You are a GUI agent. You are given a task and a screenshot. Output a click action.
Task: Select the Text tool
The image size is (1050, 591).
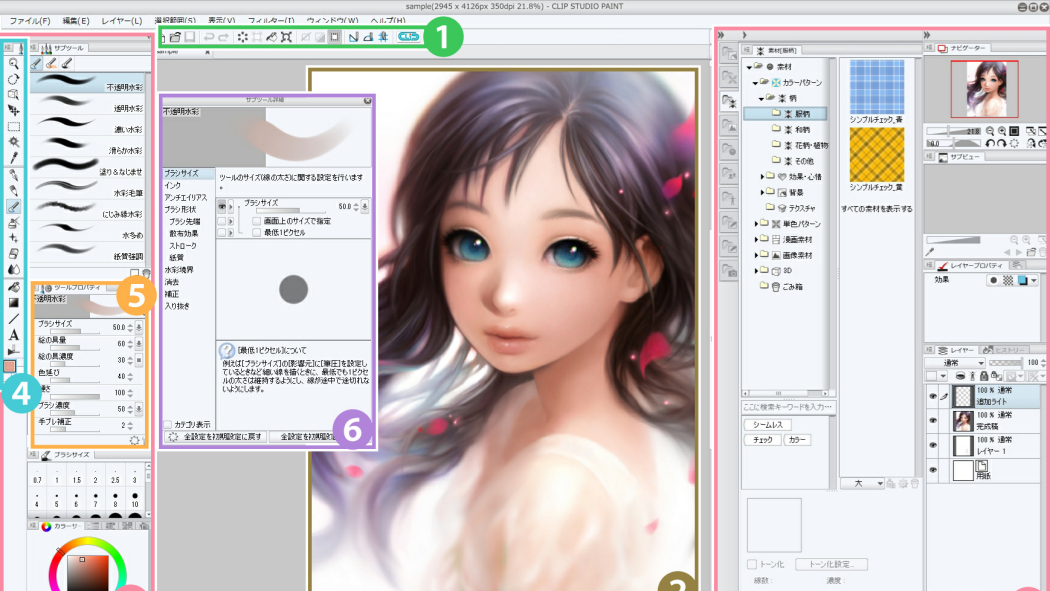click(13, 335)
